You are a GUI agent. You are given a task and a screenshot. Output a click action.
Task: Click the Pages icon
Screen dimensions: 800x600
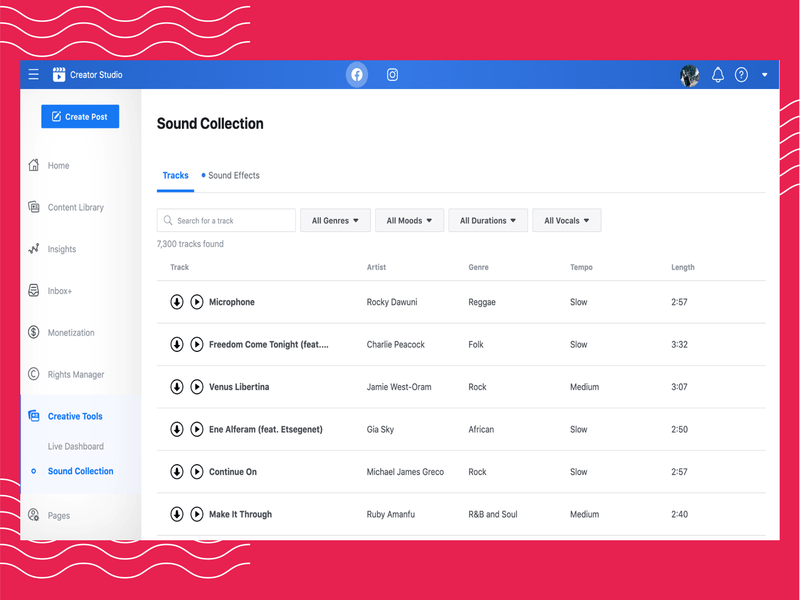(34, 515)
